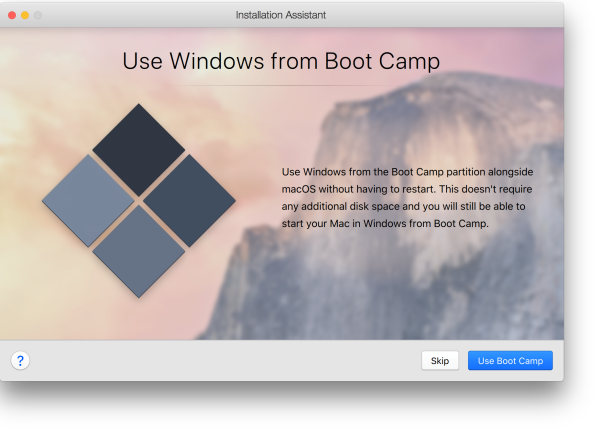Image resolution: width=600 pixels, height=433 pixels.
Task: Click empty bottom bar area left of Skip
Action: pyautogui.click(x=220, y=361)
